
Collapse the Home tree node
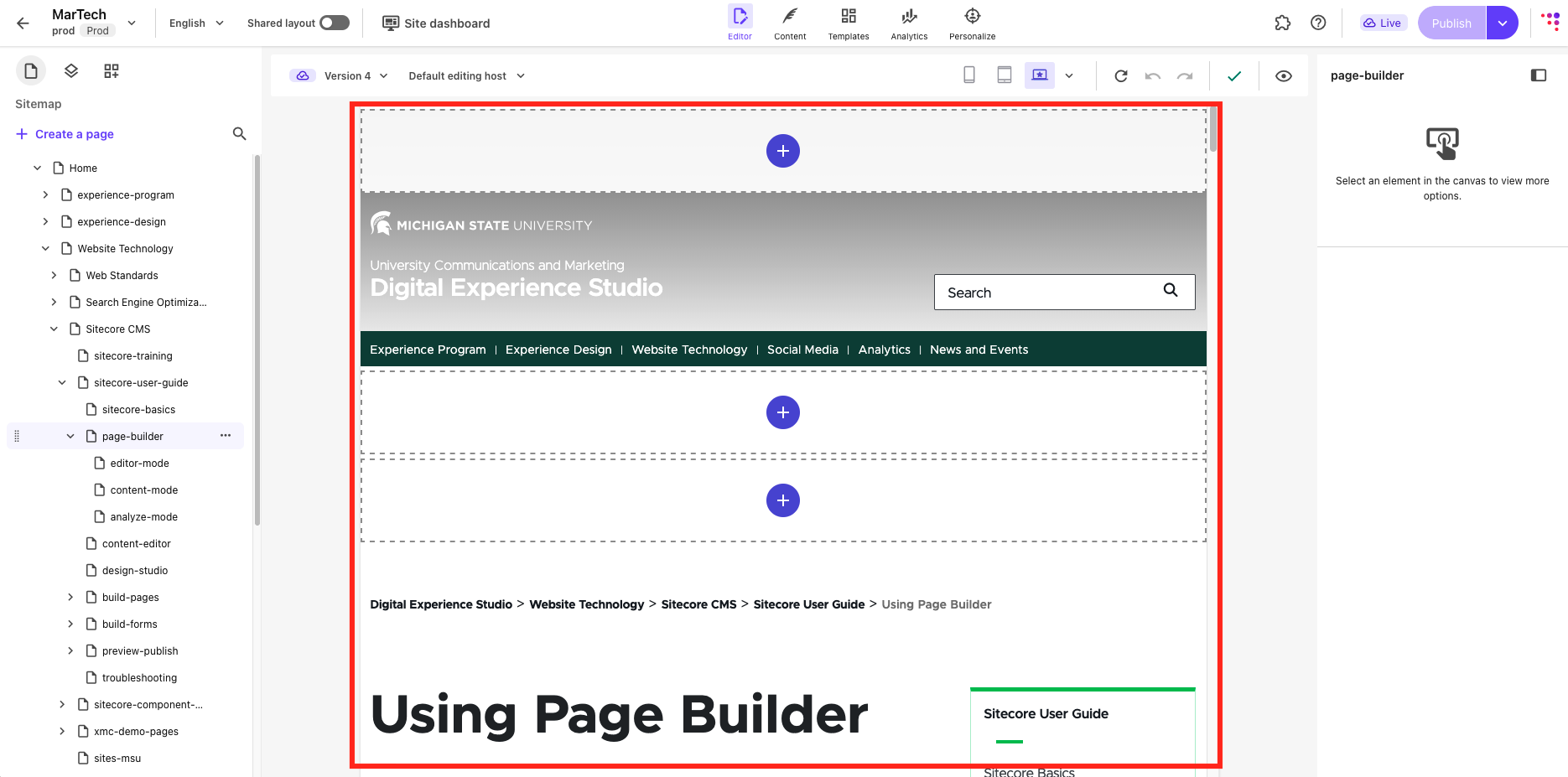(x=37, y=168)
